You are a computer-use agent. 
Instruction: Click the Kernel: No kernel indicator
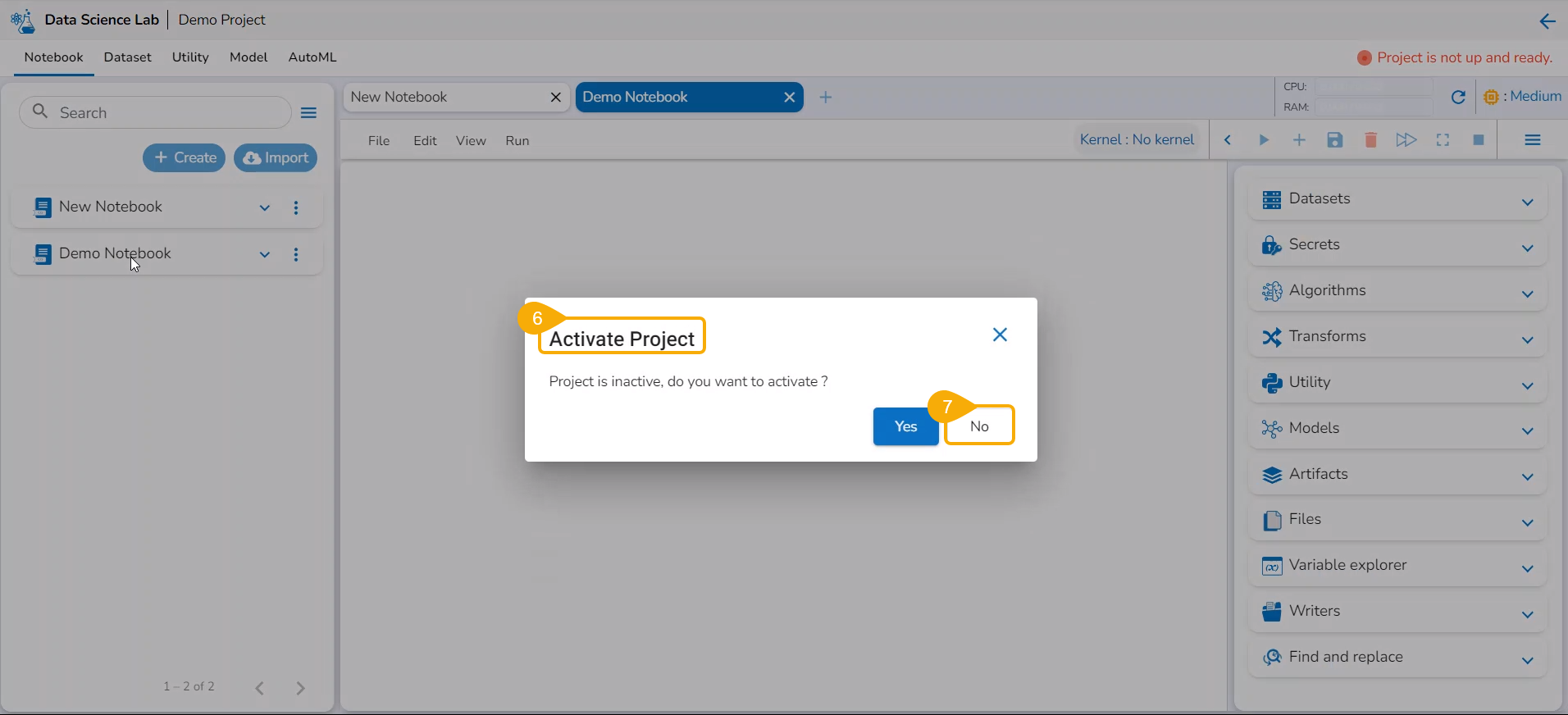coord(1137,139)
